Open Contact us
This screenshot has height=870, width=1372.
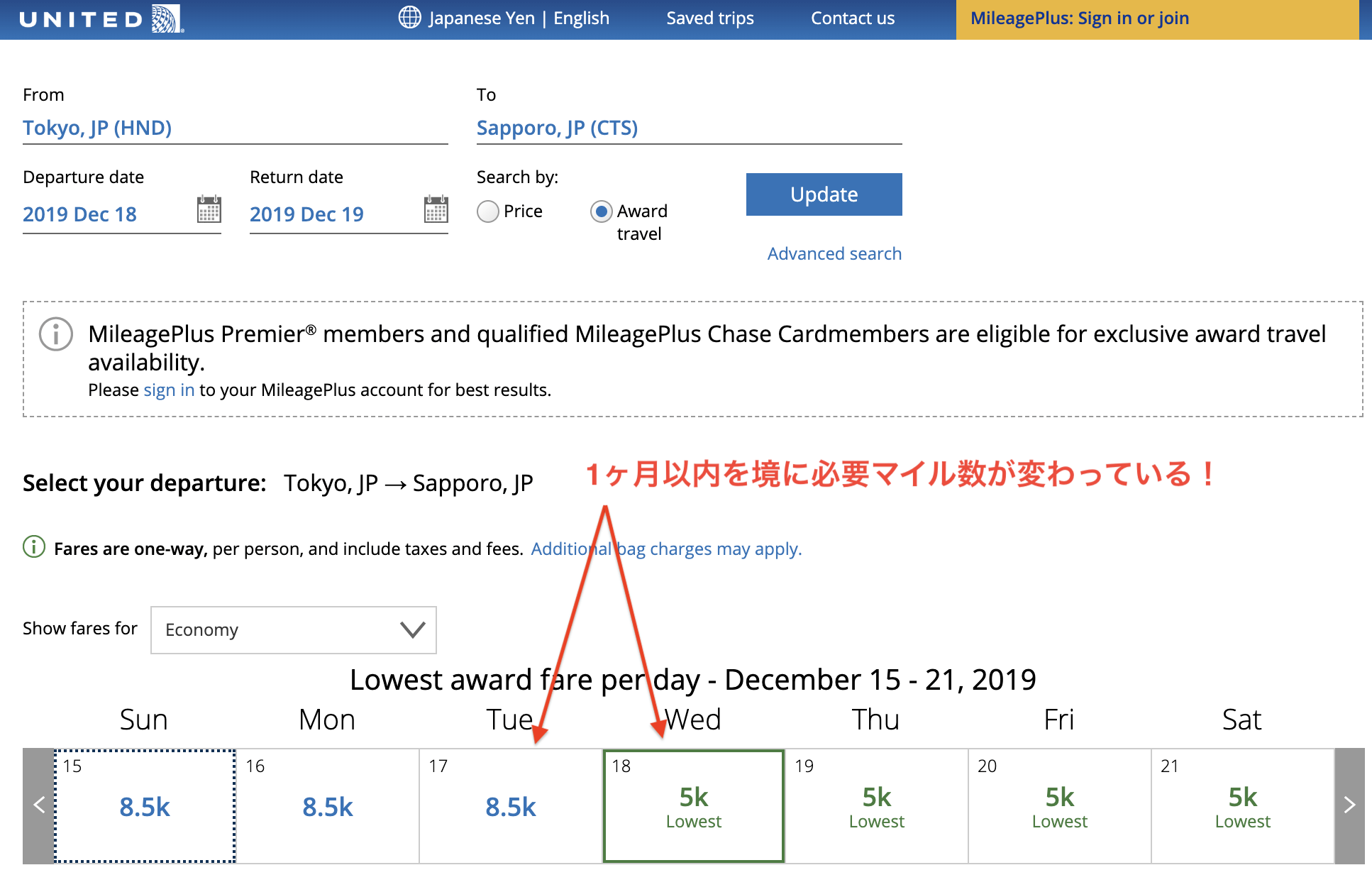coord(853,18)
